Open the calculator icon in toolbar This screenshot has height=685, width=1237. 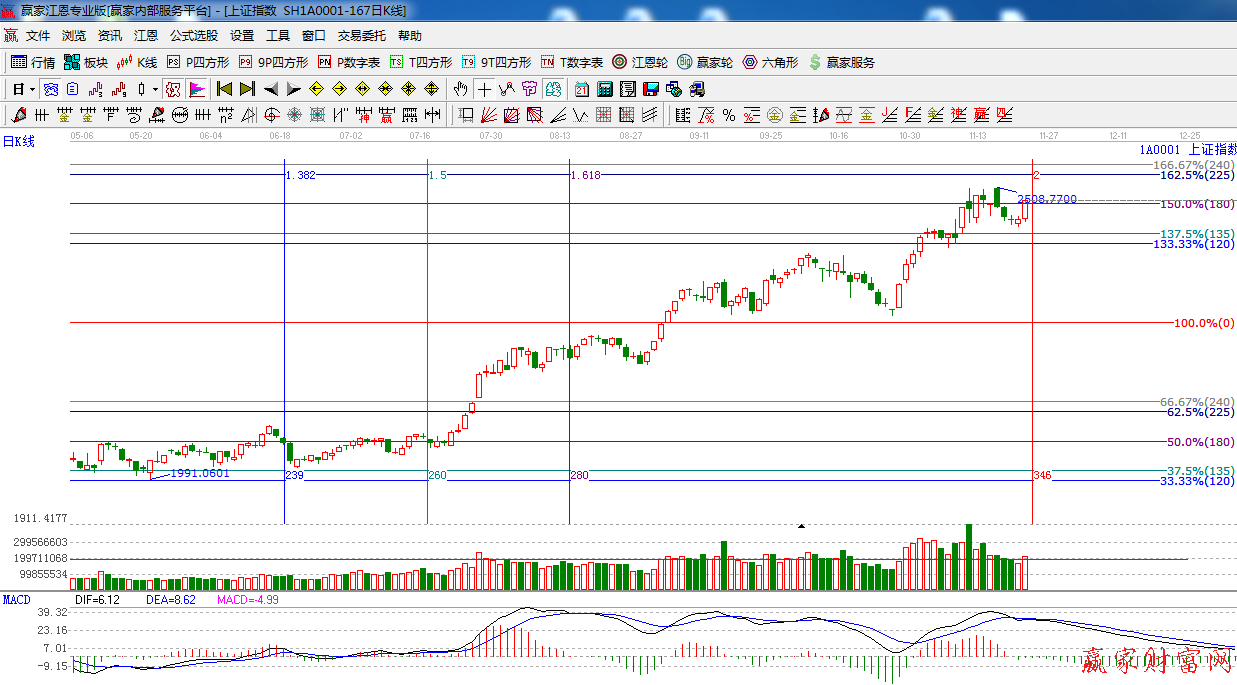[604, 89]
